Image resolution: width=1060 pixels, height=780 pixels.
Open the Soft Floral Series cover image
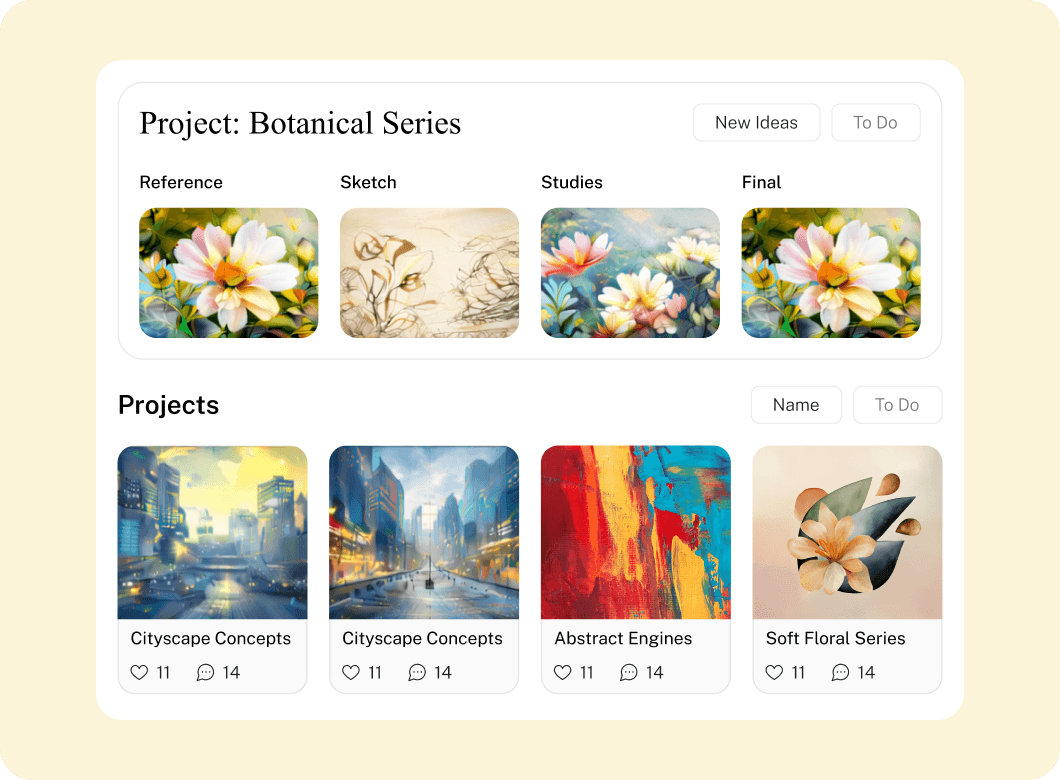click(x=847, y=532)
